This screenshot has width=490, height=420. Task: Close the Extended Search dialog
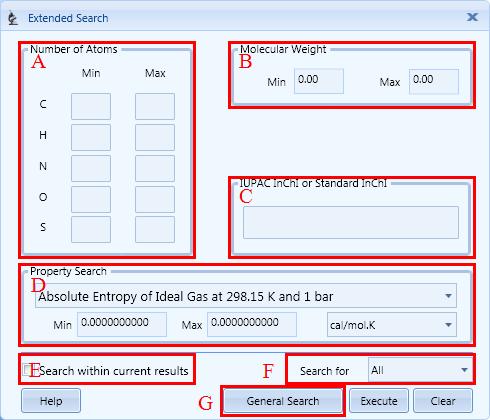[x=472, y=17]
